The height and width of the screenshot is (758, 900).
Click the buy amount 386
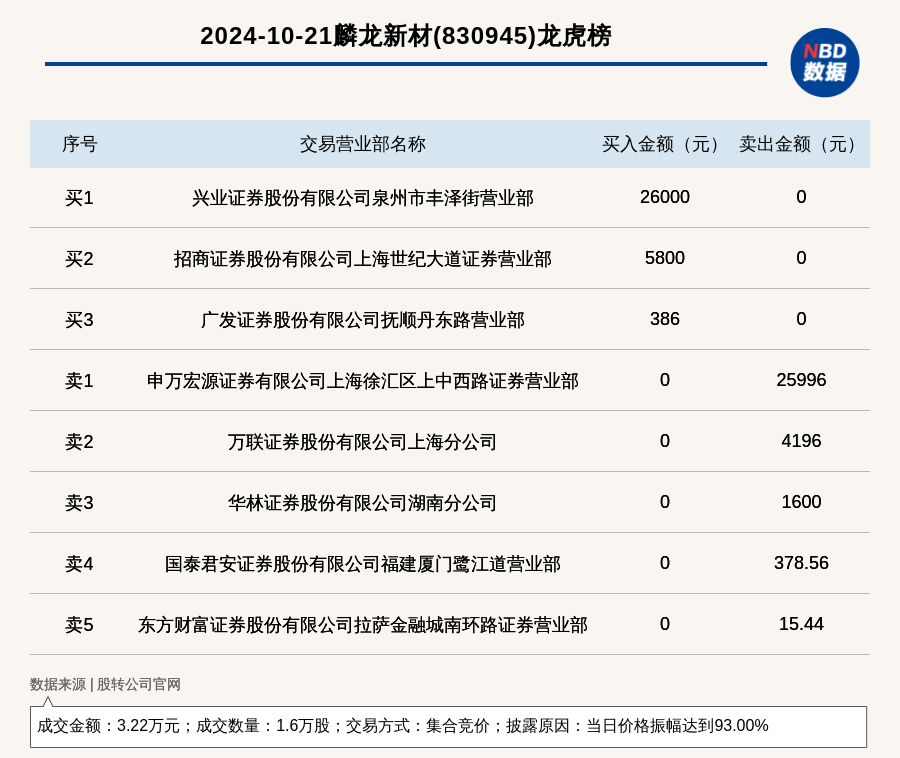tap(665, 318)
